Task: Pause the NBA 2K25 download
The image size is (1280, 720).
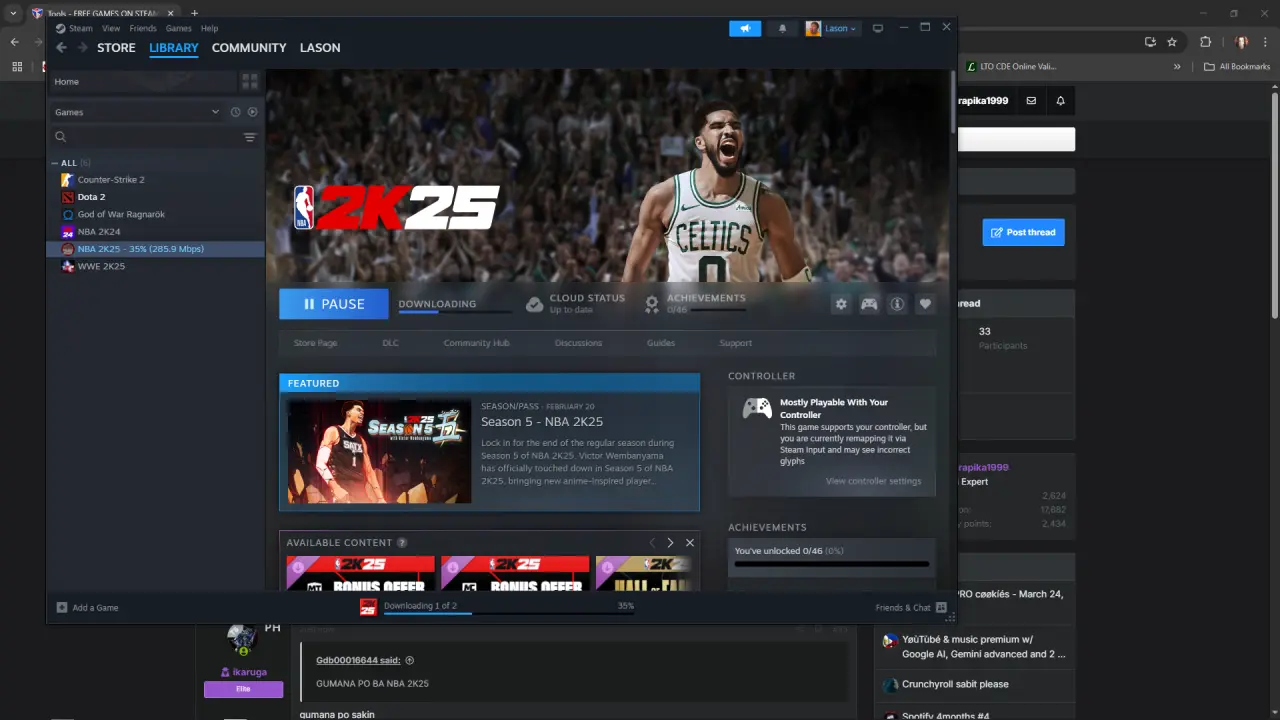Action: 334,304
